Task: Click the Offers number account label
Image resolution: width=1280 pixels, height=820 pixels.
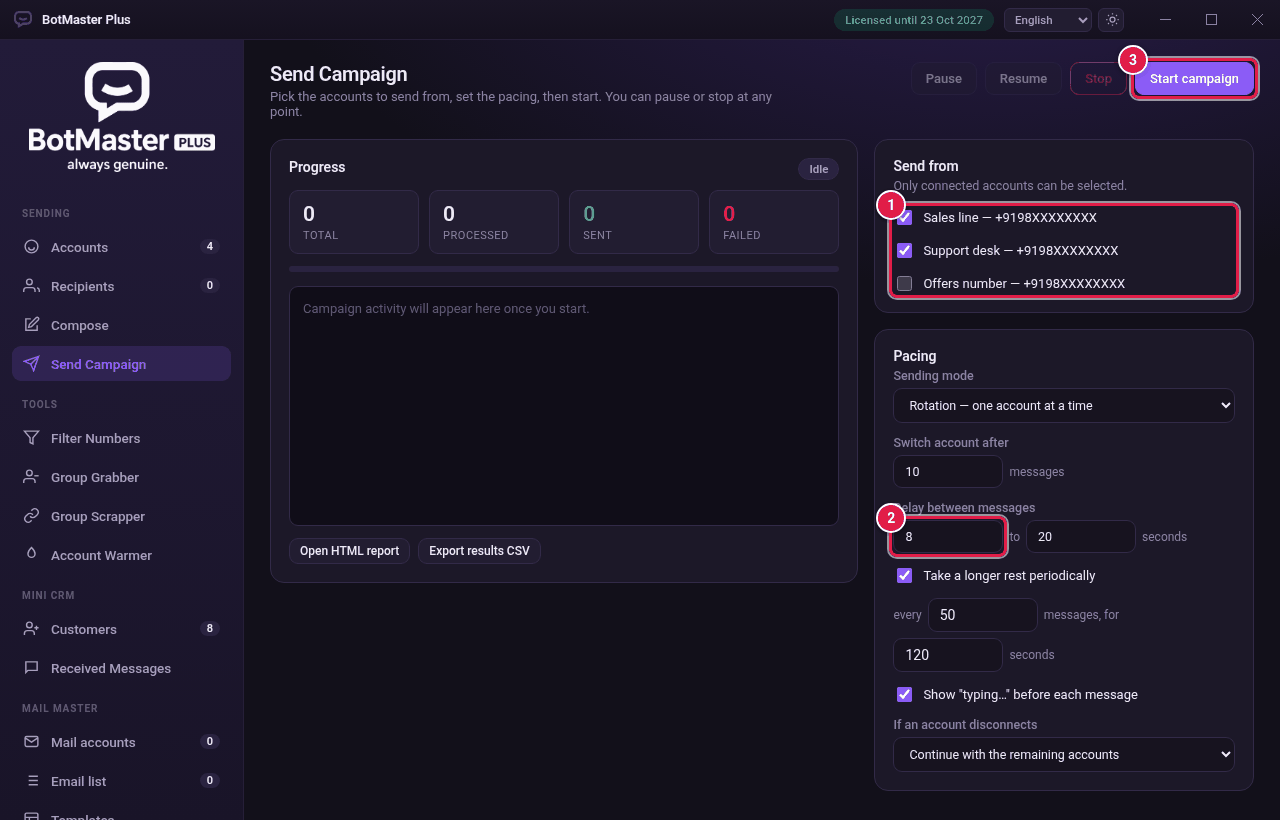Action: [x=1024, y=283]
